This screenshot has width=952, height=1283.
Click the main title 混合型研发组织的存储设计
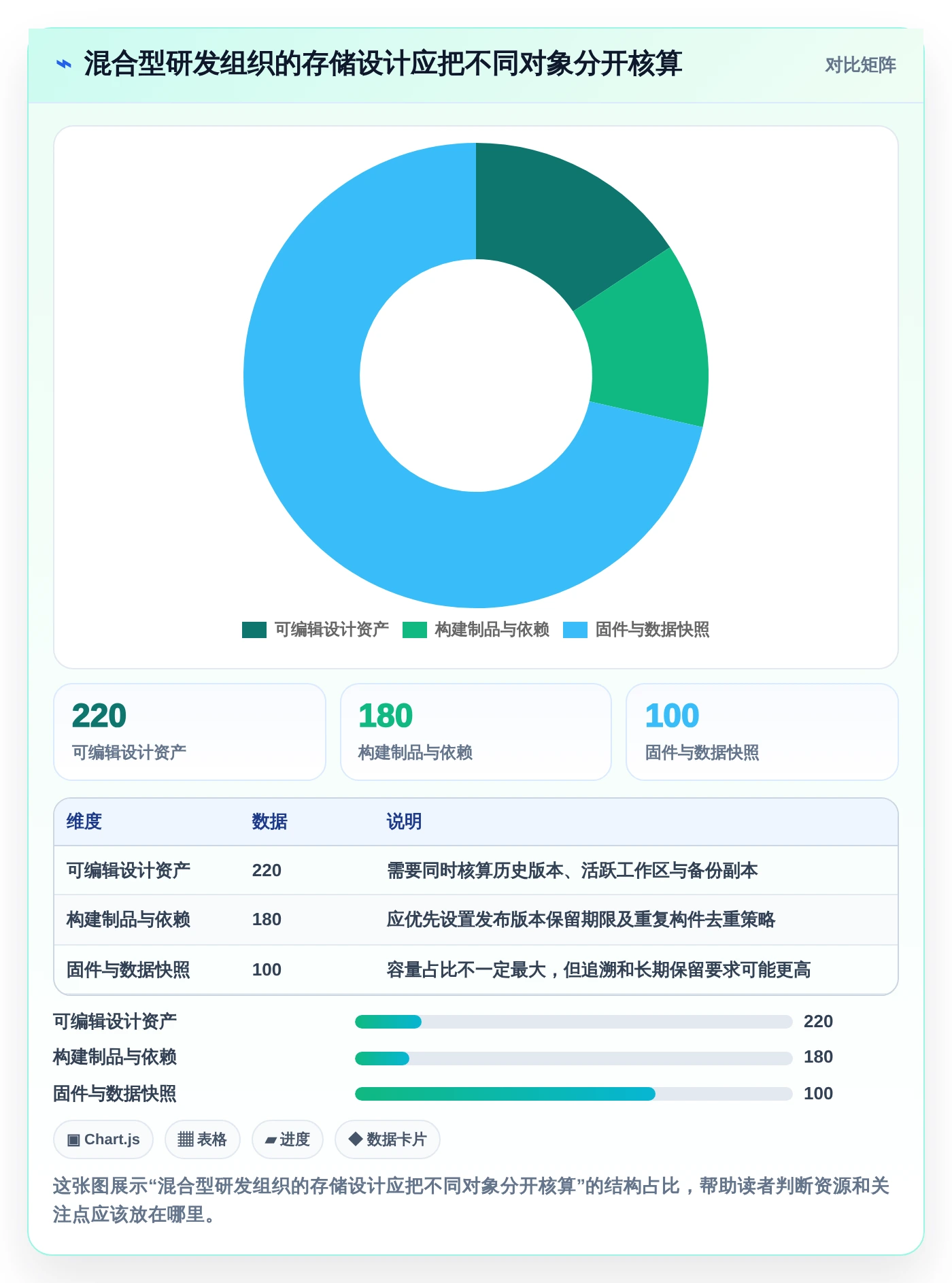[x=383, y=64]
